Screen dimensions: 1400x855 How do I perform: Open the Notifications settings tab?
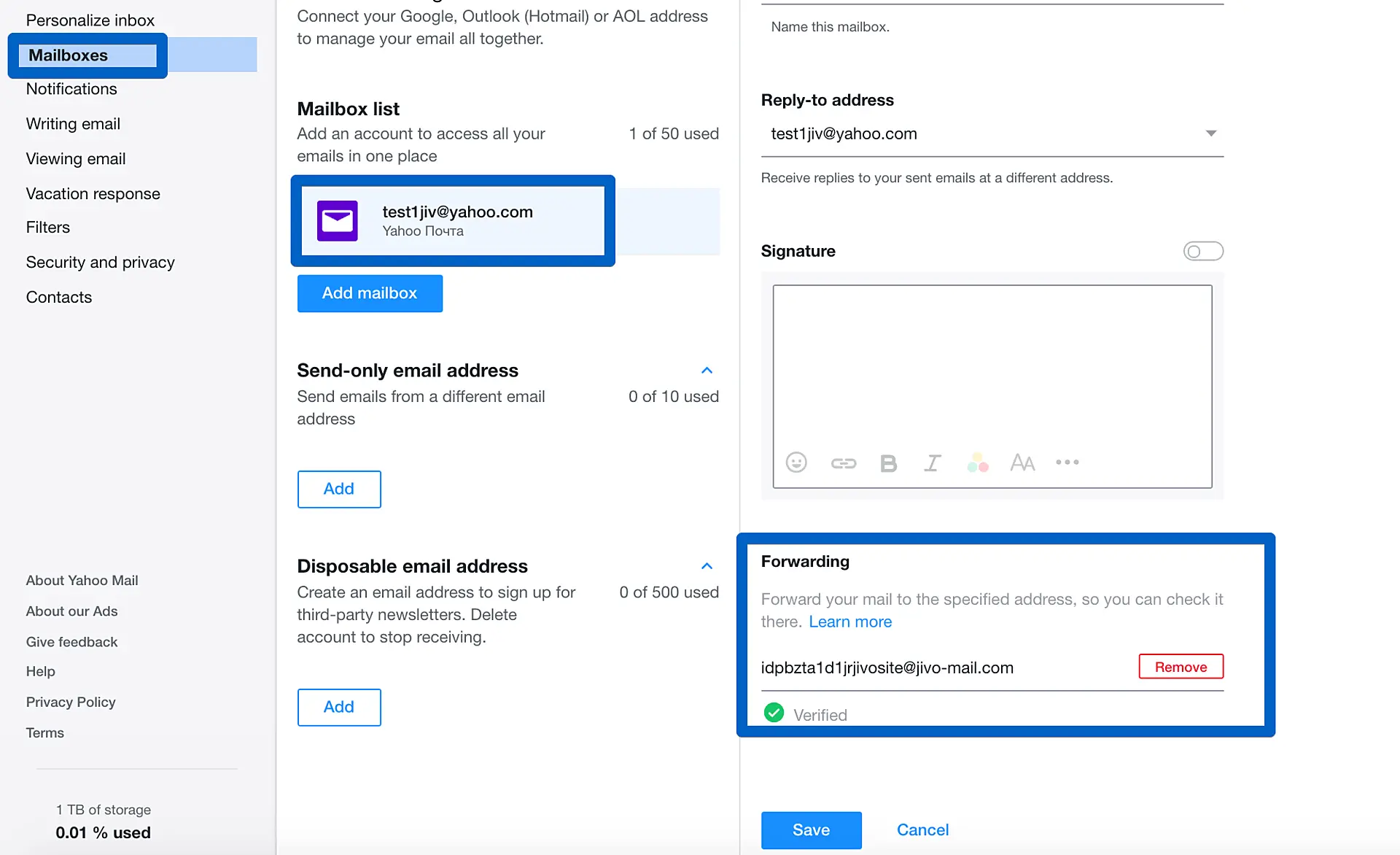click(71, 89)
